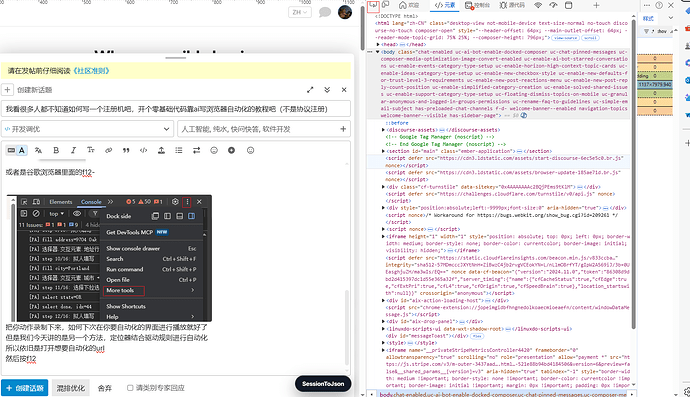The height and width of the screenshot is (397, 690).
Task: Switch to the DevTools 源代码 sources tab
Action: pyautogui.click(x=512, y=5)
